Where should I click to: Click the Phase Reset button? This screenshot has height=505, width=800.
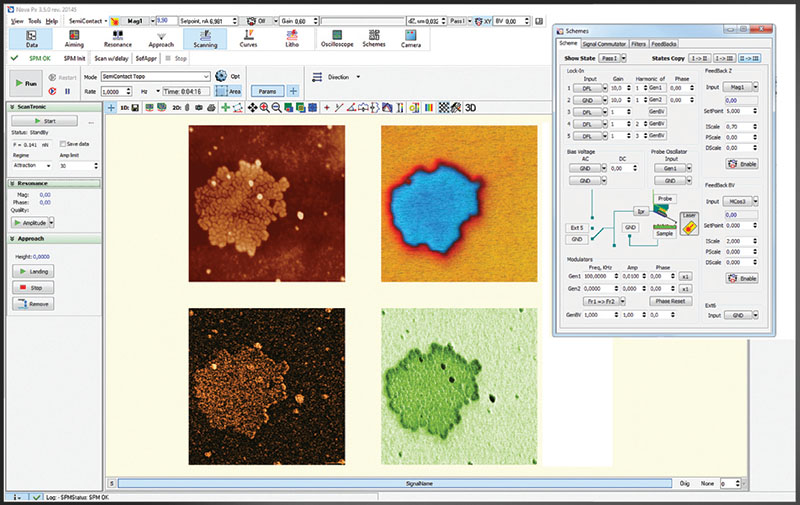(x=672, y=300)
